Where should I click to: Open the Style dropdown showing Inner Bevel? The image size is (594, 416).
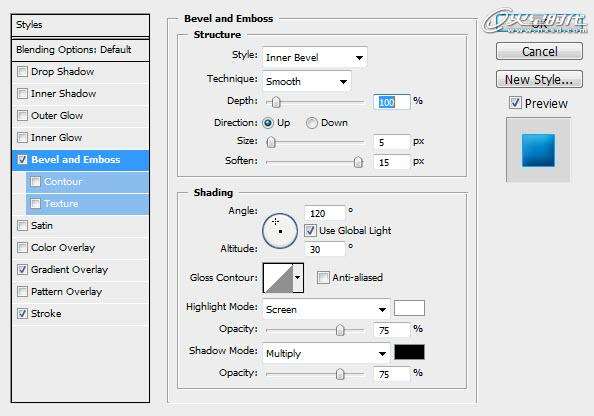tap(314, 58)
